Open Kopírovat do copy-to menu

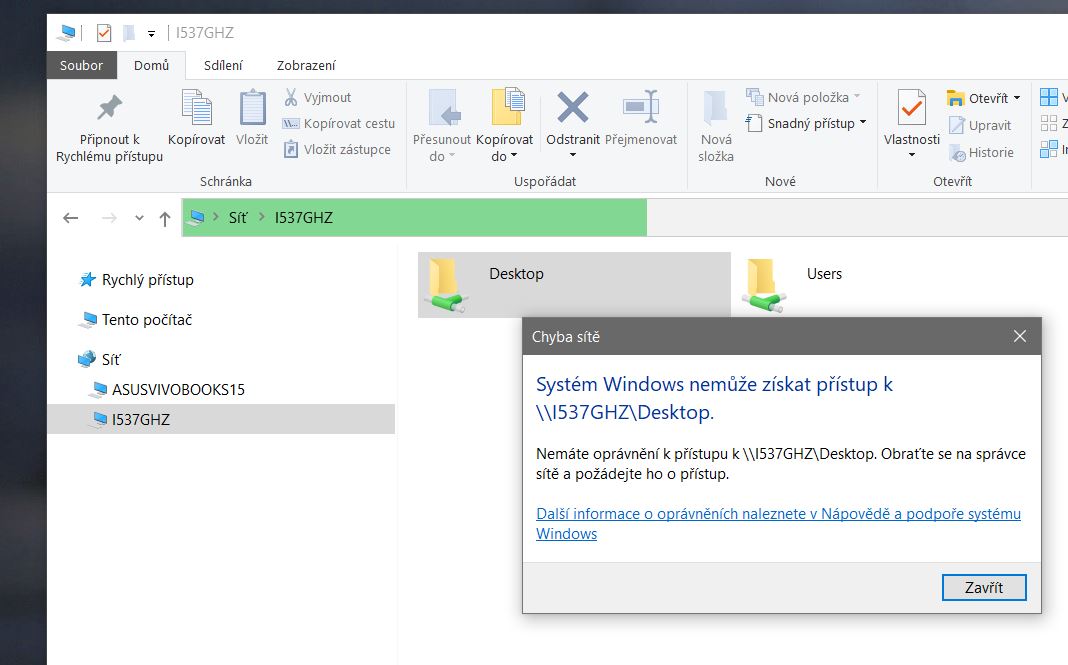pos(504,127)
